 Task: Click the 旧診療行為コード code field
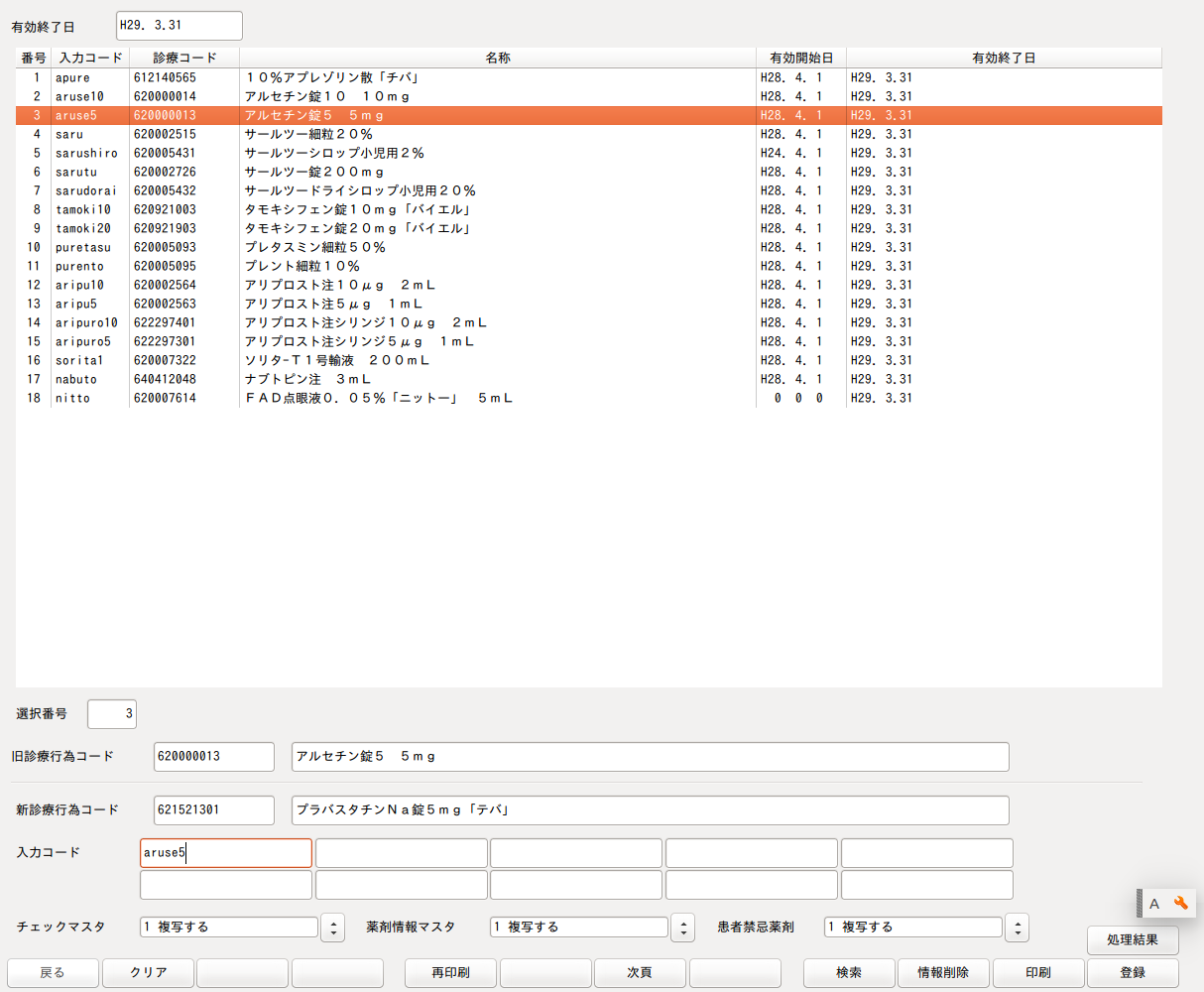tap(214, 757)
